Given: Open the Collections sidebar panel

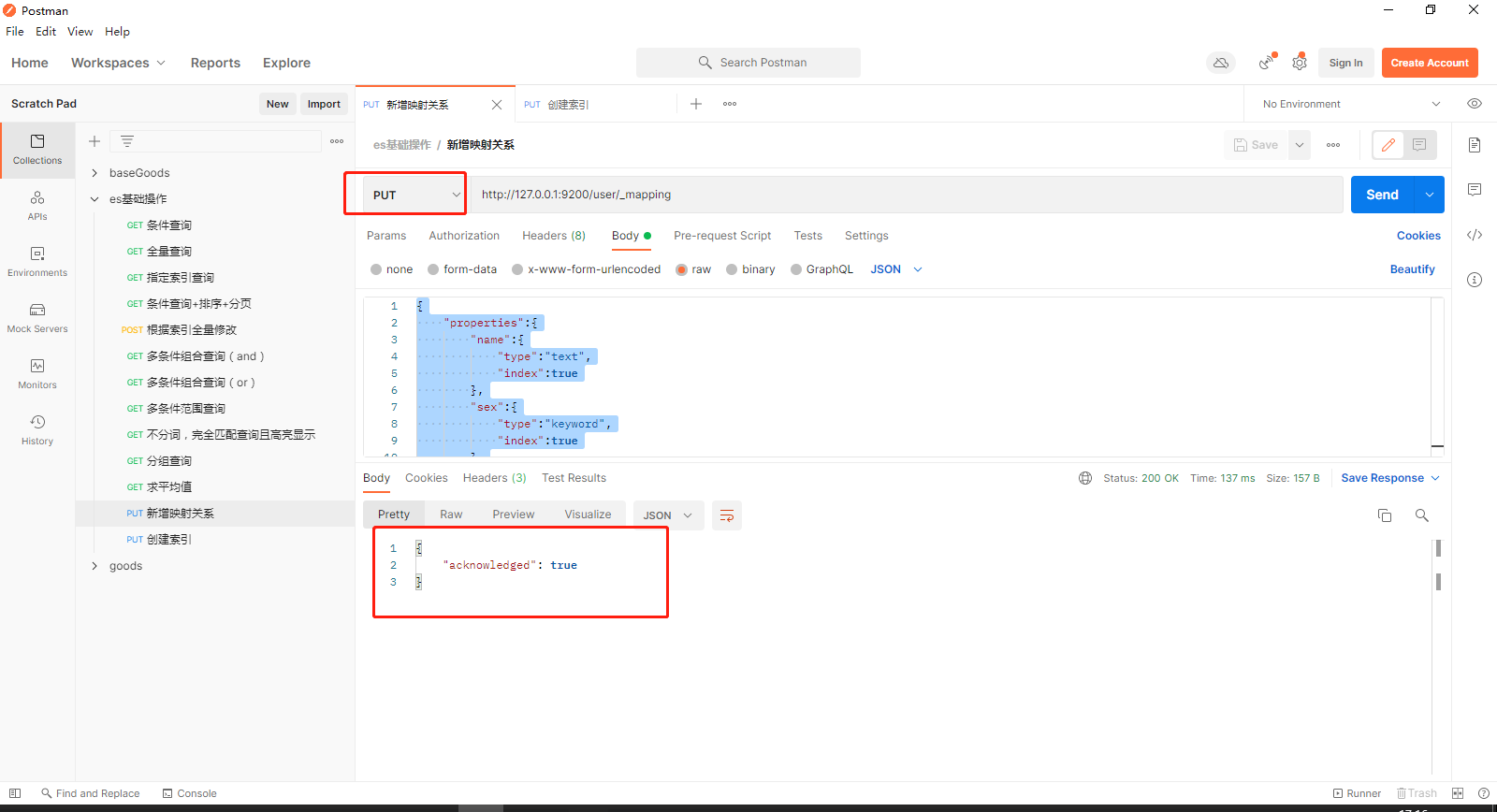Looking at the screenshot, I should tap(37, 150).
